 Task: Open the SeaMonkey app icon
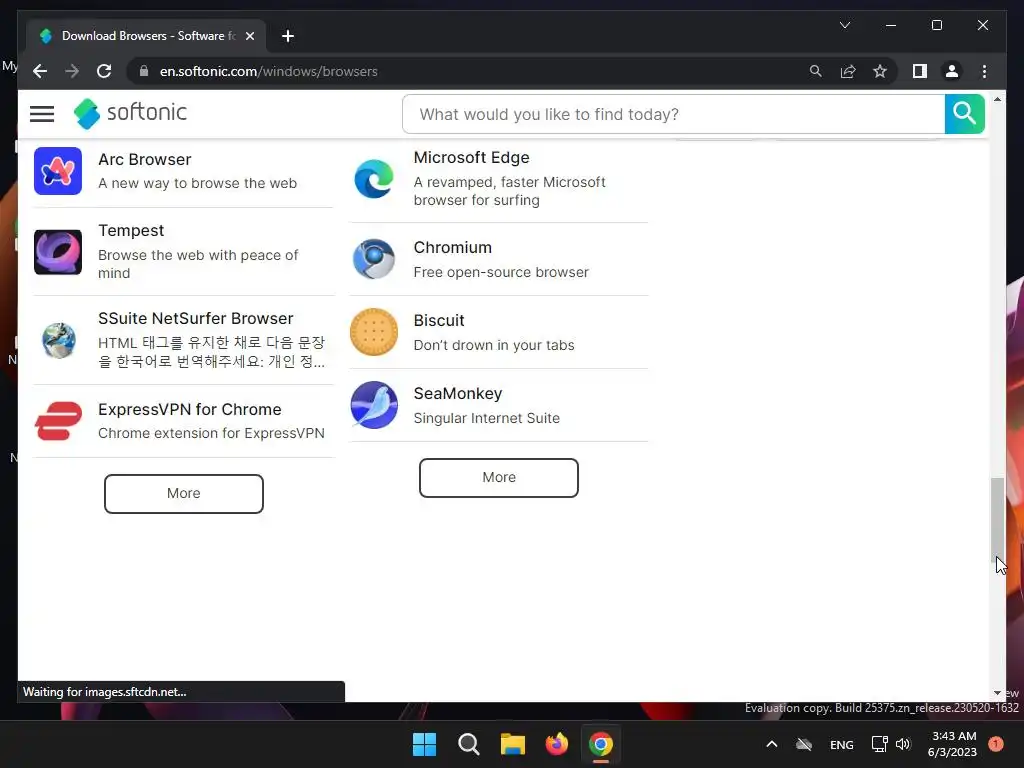[x=374, y=406]
